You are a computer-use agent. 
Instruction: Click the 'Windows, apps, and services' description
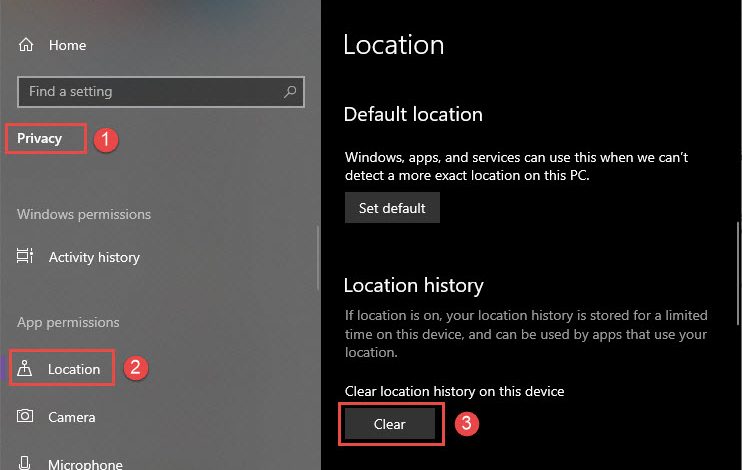pos(516,166)
